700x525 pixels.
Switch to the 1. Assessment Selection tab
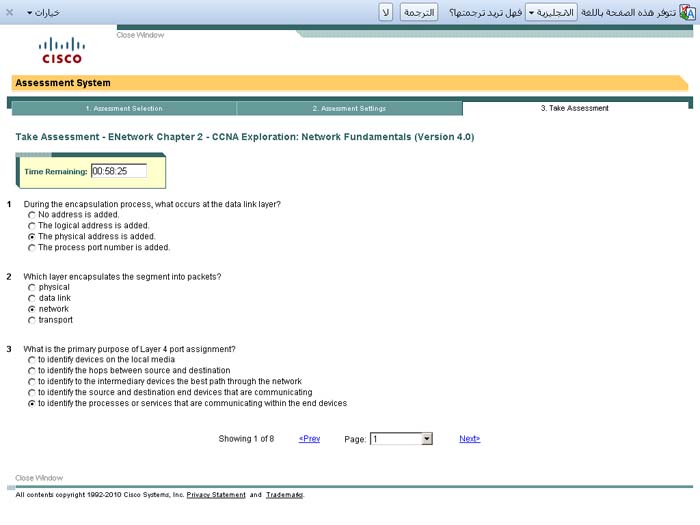(124, 108)
